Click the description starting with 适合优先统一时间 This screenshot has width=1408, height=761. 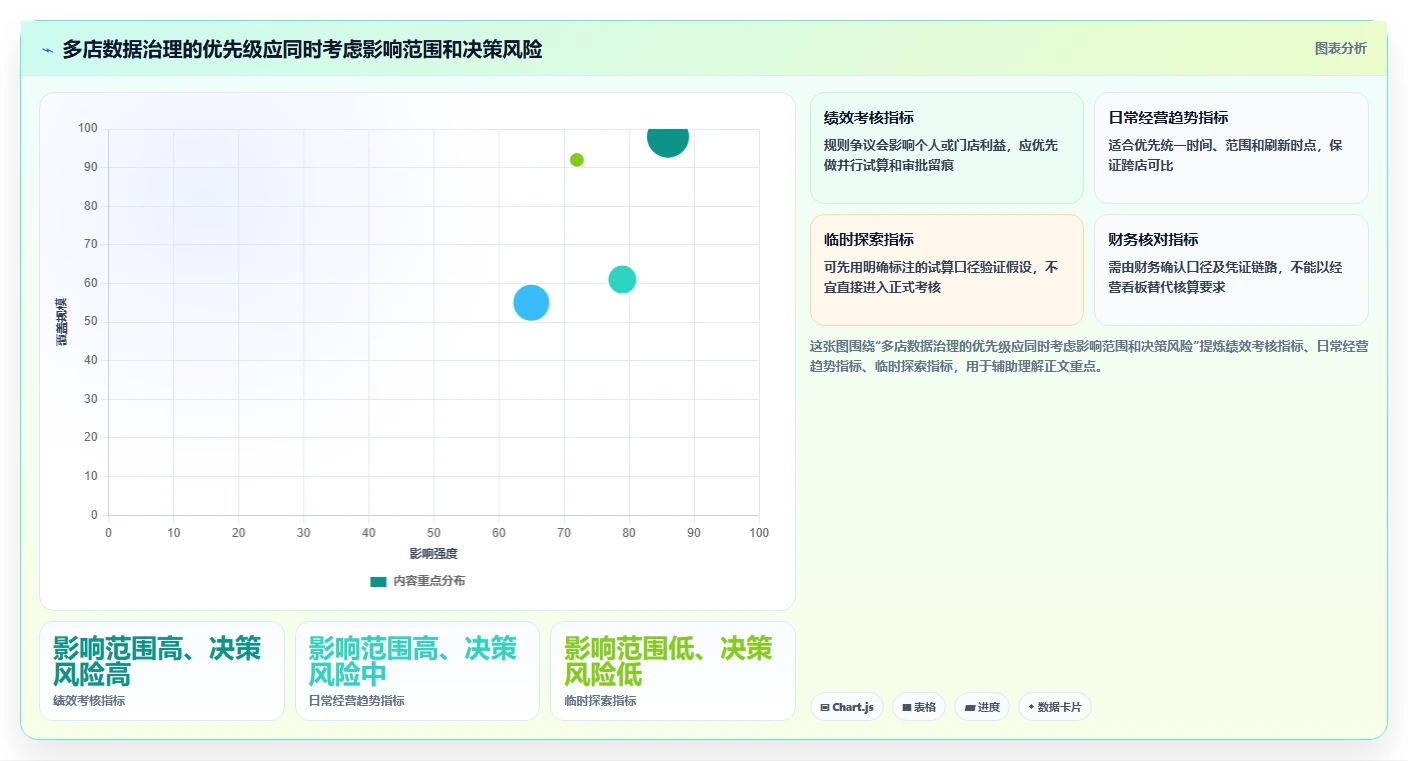[x=1225, y=155]
